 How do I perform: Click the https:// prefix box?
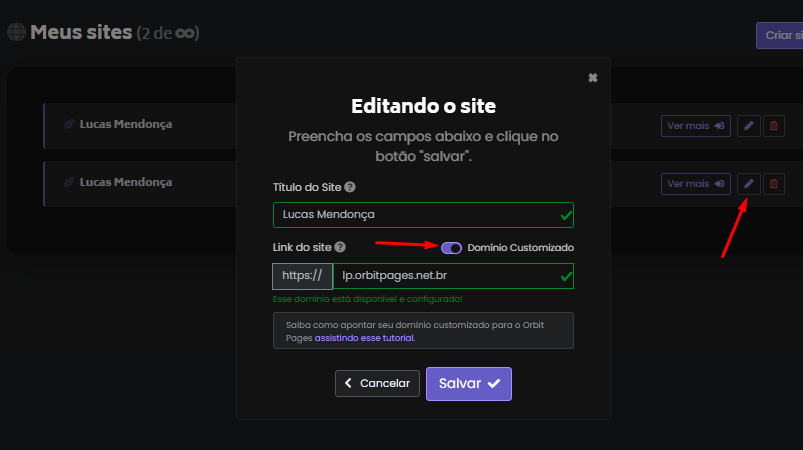coord(302,276)
